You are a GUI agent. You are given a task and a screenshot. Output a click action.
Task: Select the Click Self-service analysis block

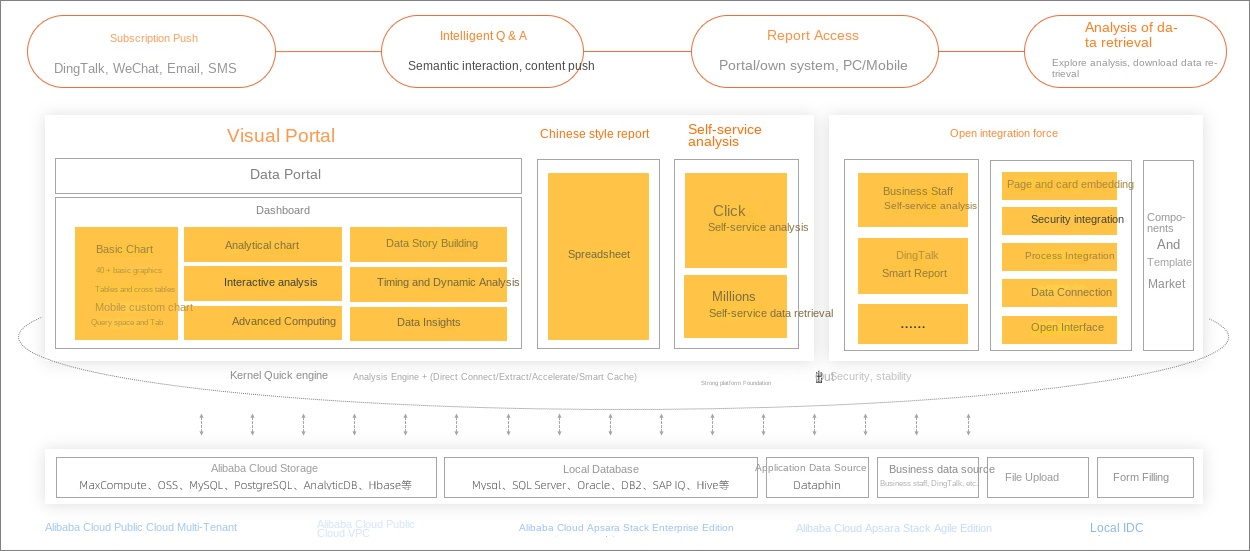(735, 220)
